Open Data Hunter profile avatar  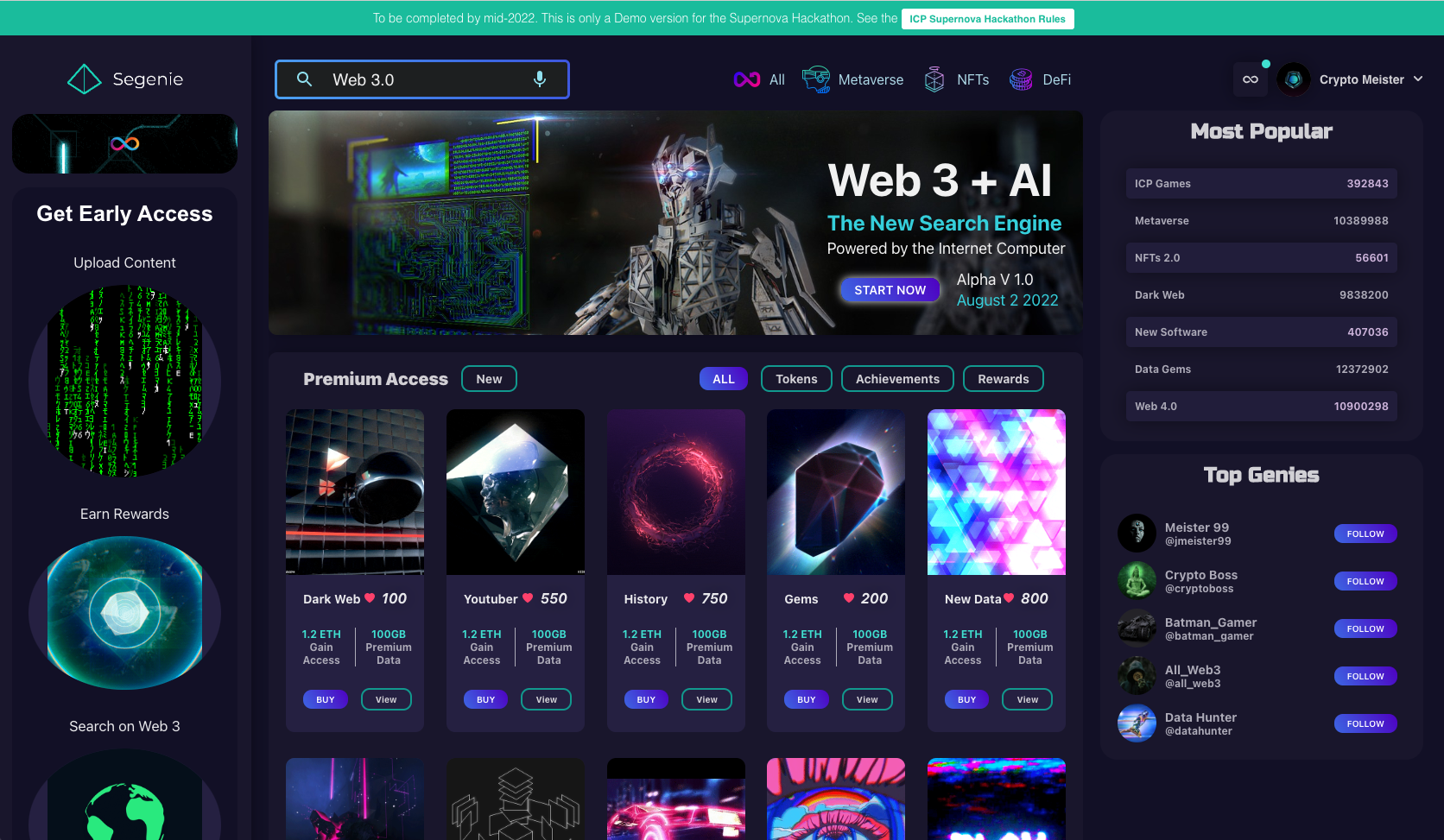pos(1137,723)
